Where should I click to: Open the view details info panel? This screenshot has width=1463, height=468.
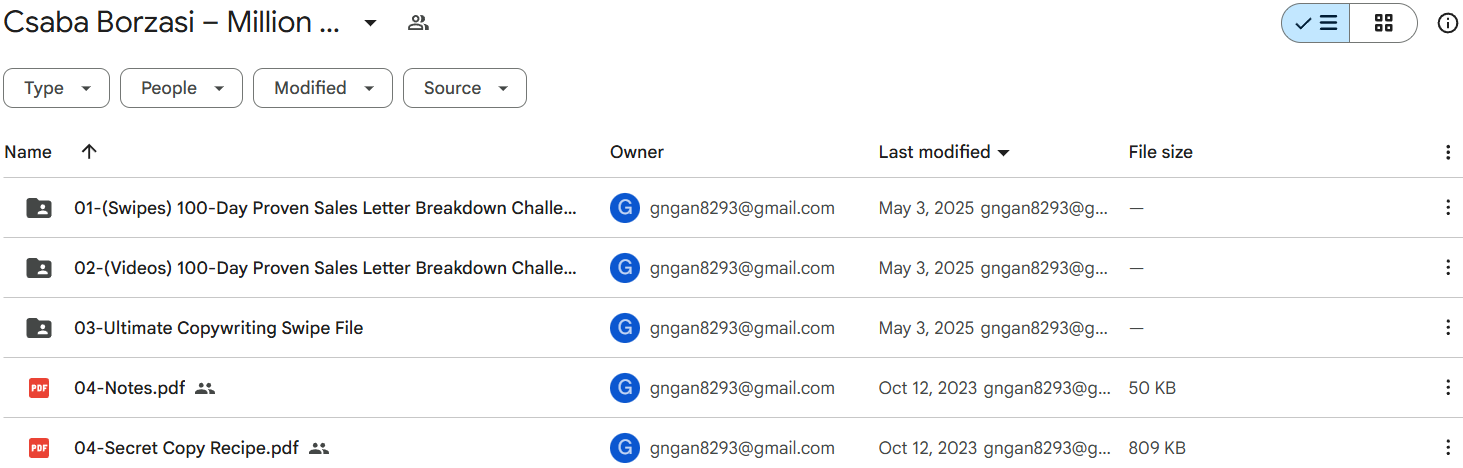[x=1447, y=23]
